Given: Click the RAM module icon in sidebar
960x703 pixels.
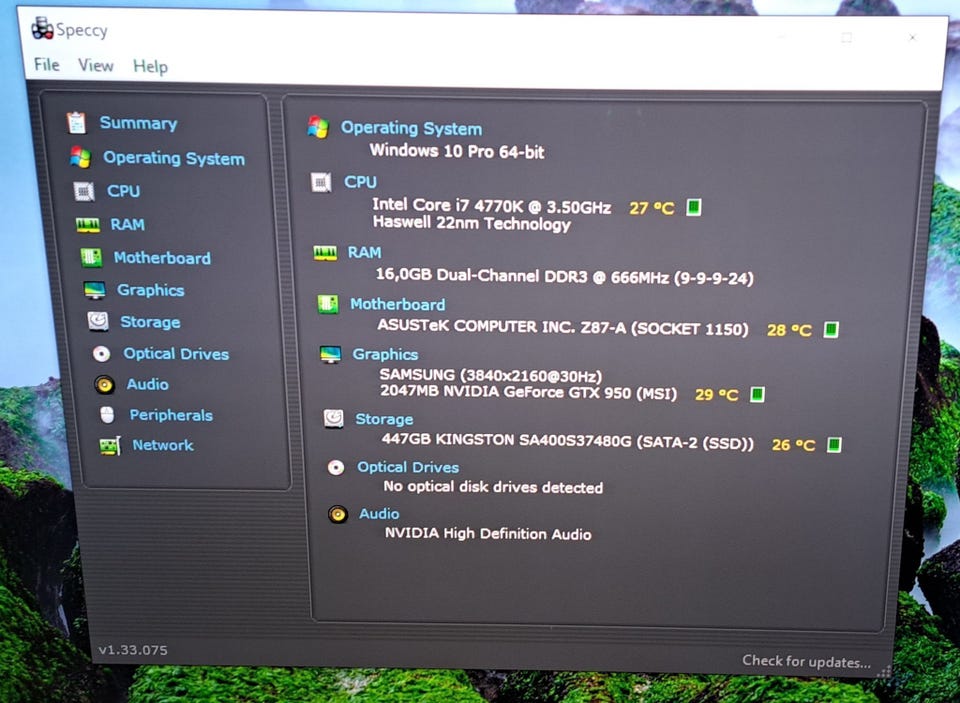Looking at the screenshot, I should (88, 225).
